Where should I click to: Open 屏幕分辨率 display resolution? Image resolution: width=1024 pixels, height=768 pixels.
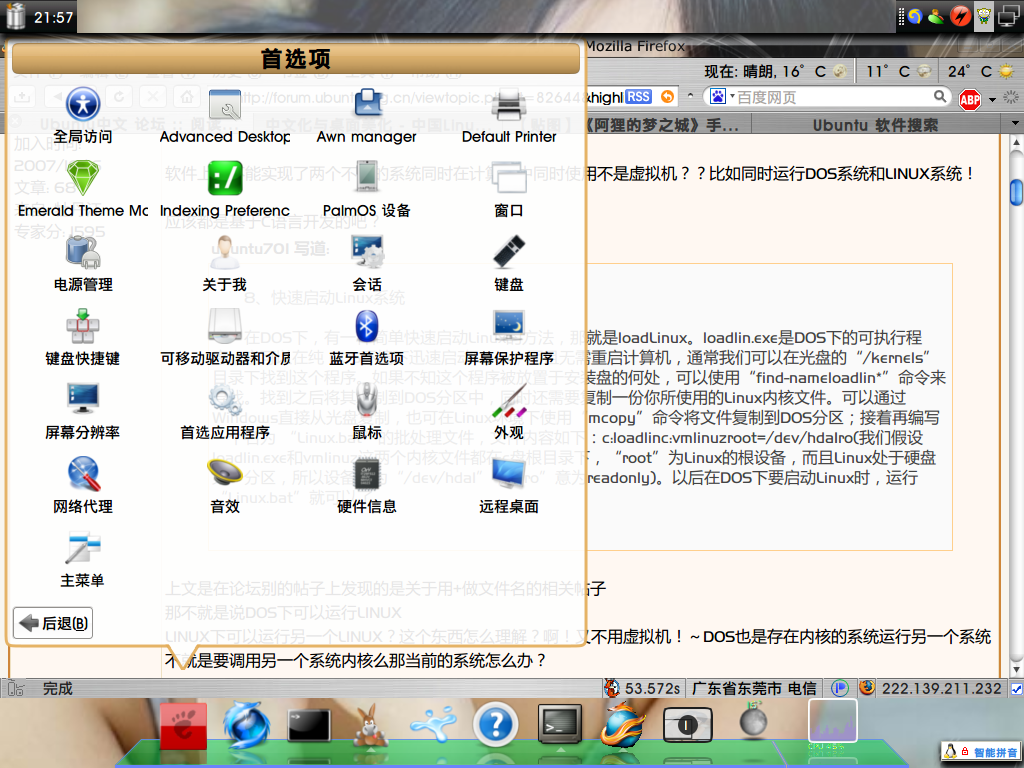coord(83,411)
